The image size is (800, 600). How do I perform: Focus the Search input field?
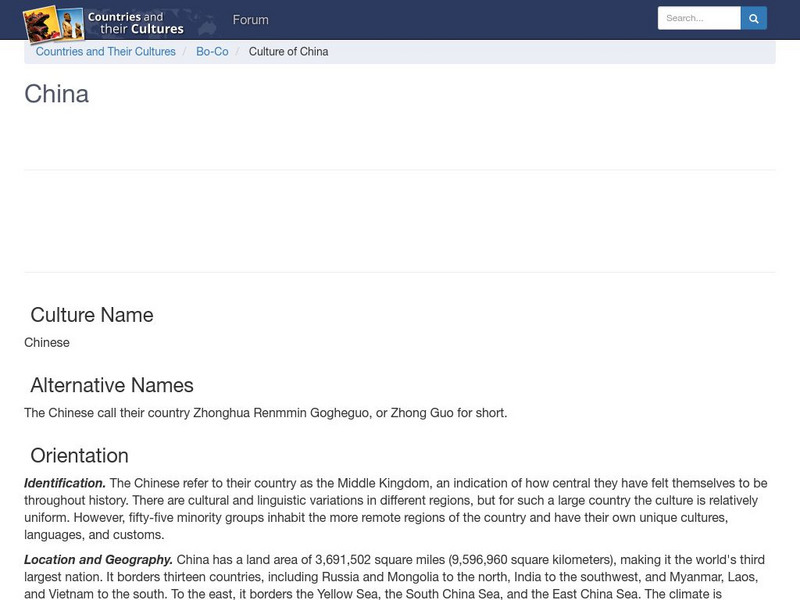click(x=699, y=18)
